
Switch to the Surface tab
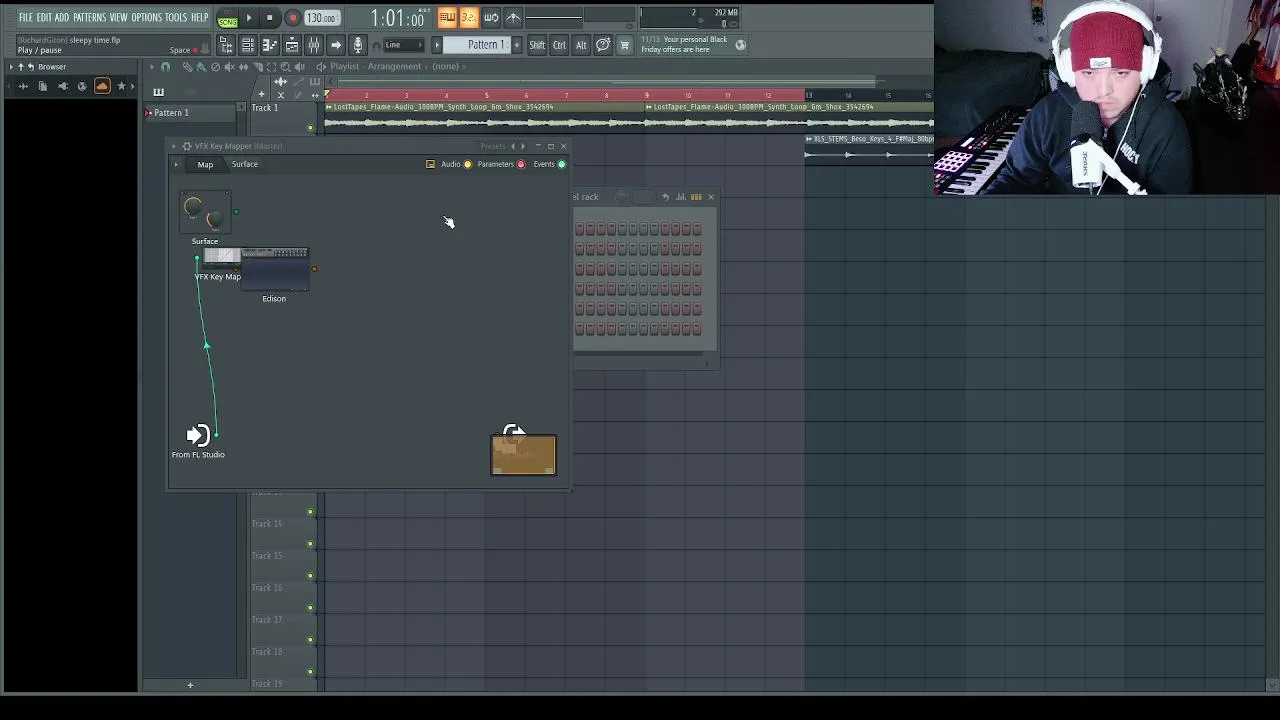245,164
